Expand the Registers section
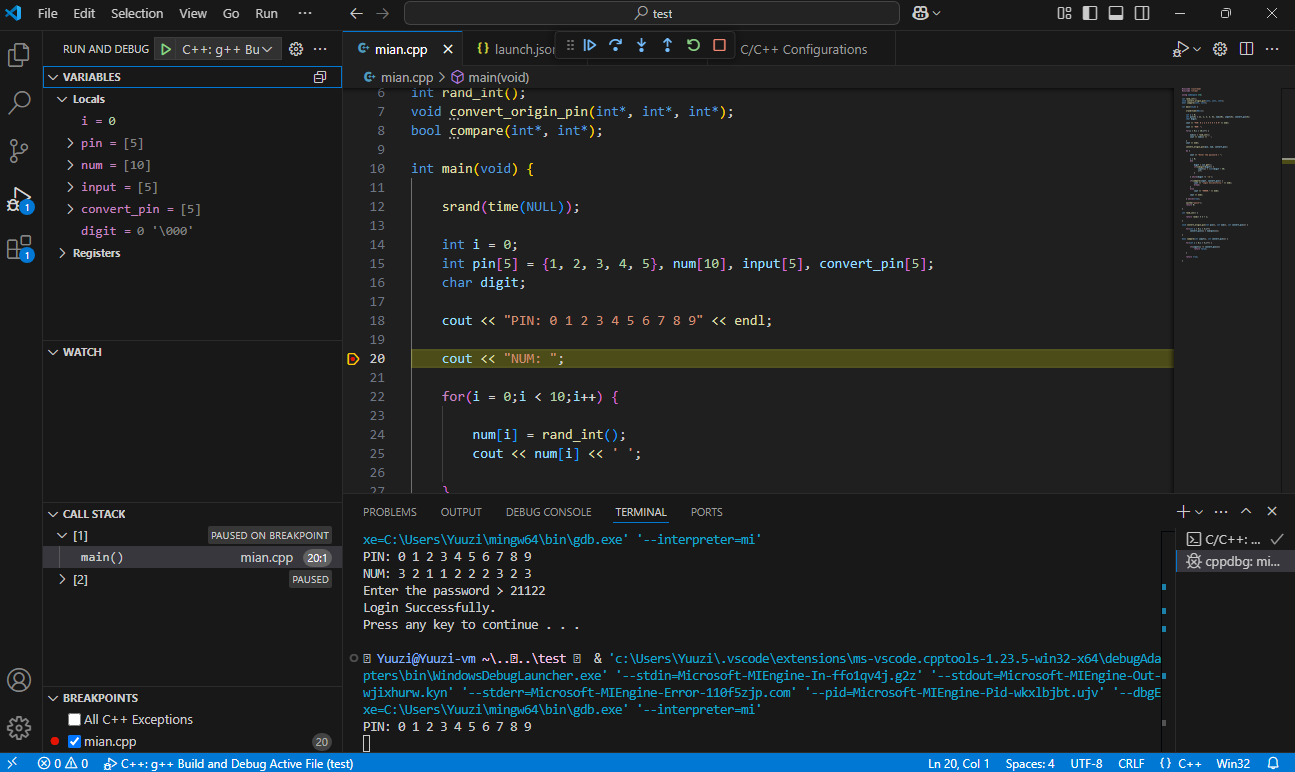The height and width of the screenshot is (772, 1295). [x=60, y=253]
